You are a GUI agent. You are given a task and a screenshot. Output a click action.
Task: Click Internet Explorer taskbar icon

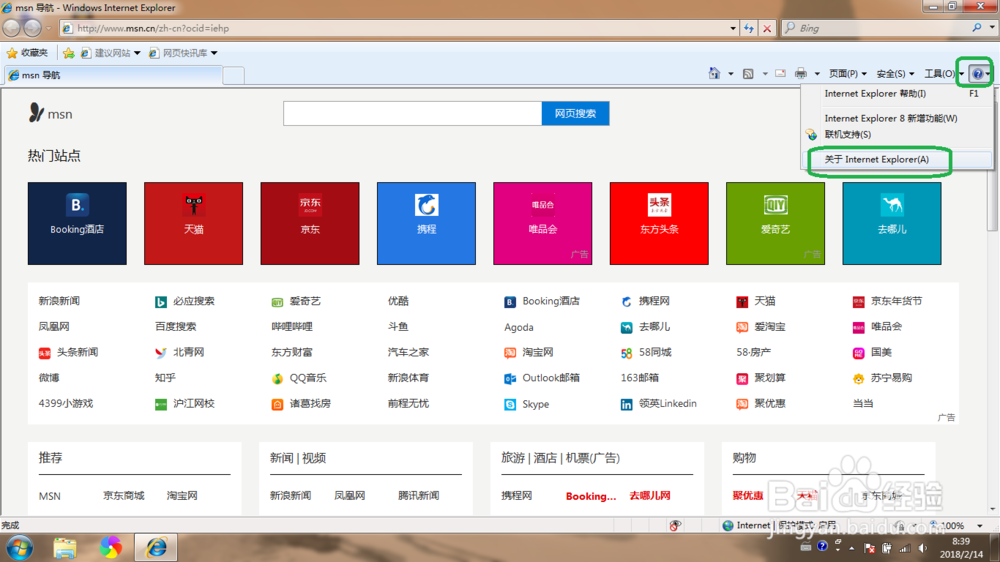pyautogui.click(x=156, y=548)
